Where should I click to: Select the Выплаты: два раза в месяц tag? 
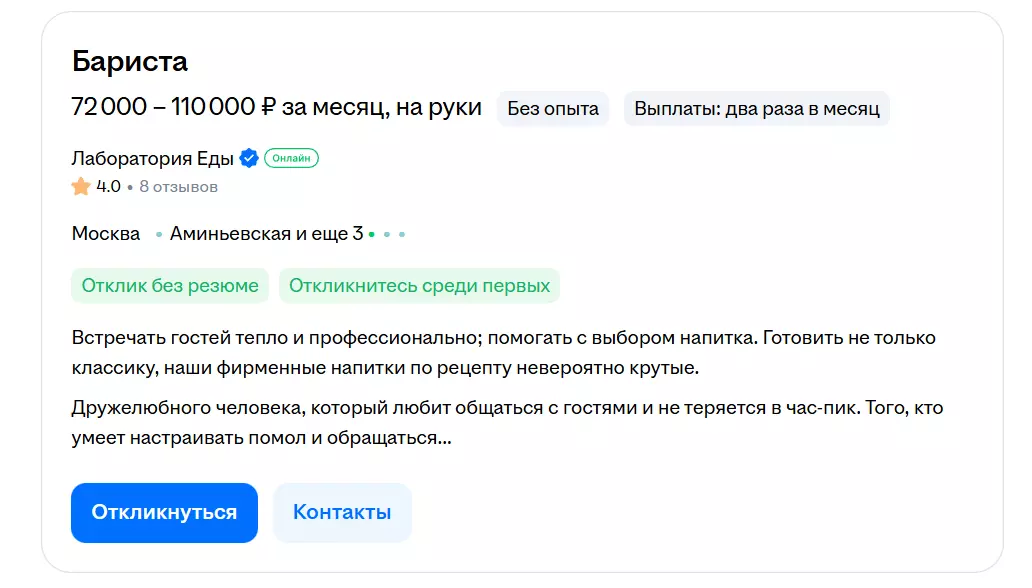[756, 108]
